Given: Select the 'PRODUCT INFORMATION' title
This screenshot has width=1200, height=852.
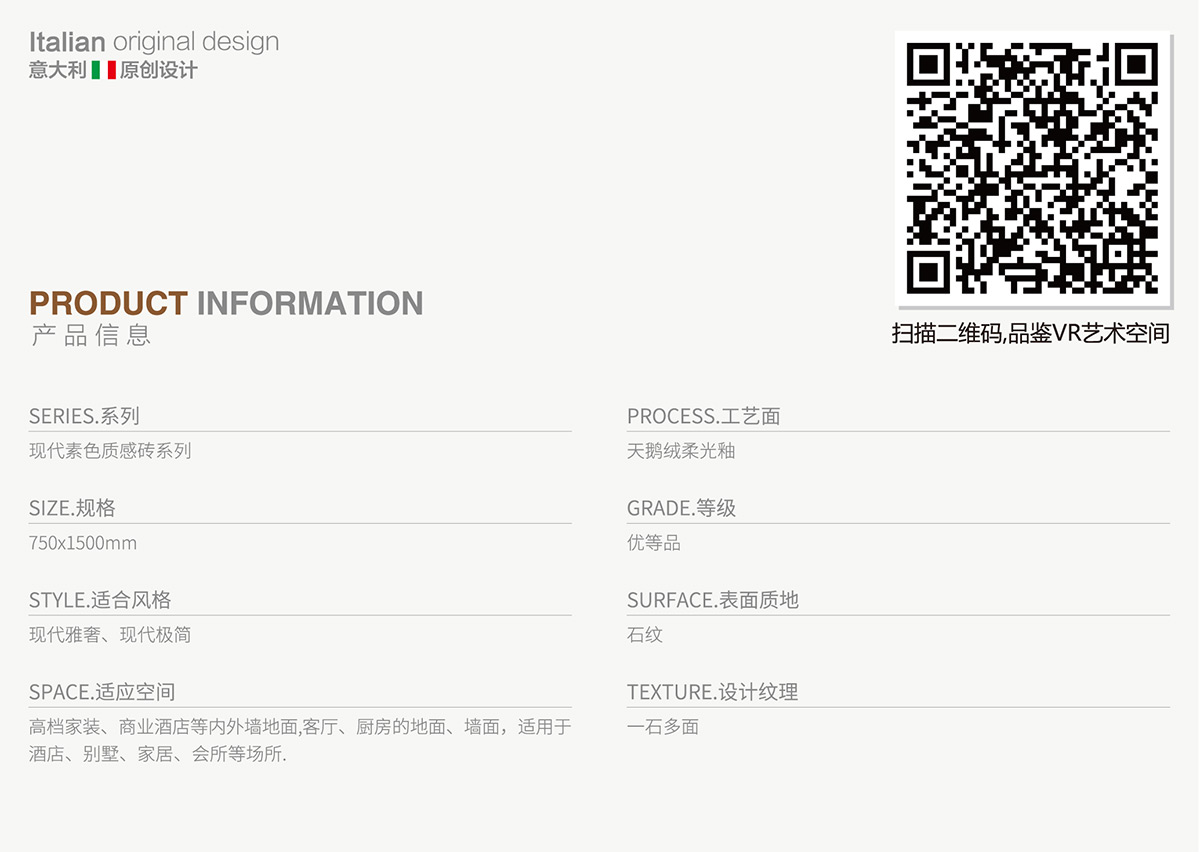Looking at the screenshot, I should (226, 303).
